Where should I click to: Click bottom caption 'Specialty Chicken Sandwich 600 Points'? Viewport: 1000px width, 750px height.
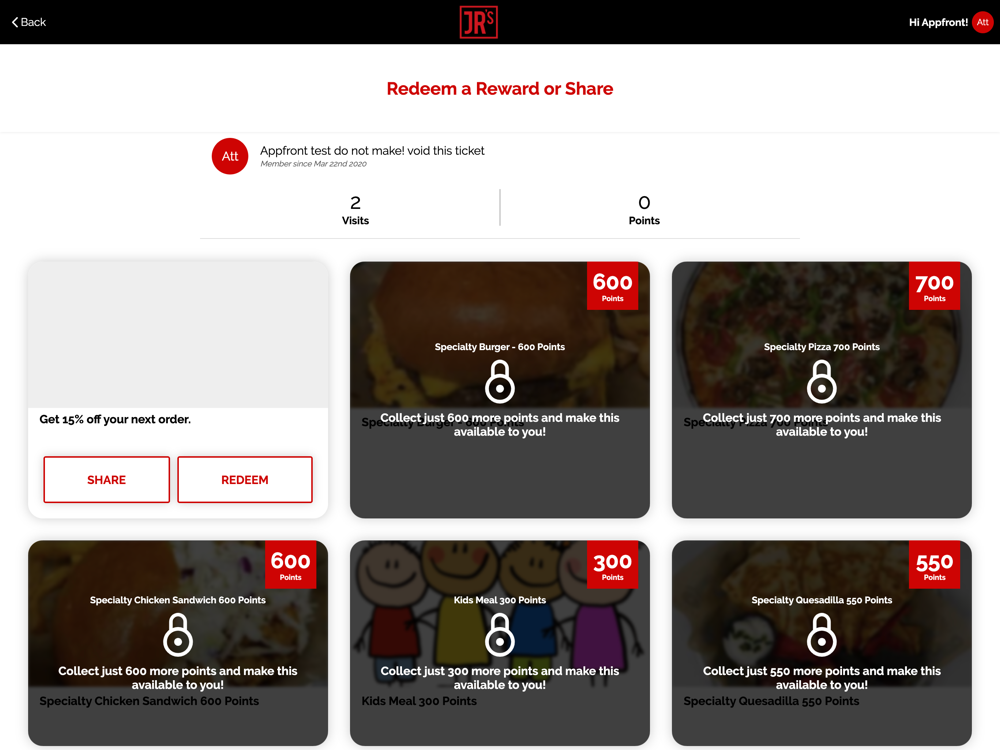(149, 701)
